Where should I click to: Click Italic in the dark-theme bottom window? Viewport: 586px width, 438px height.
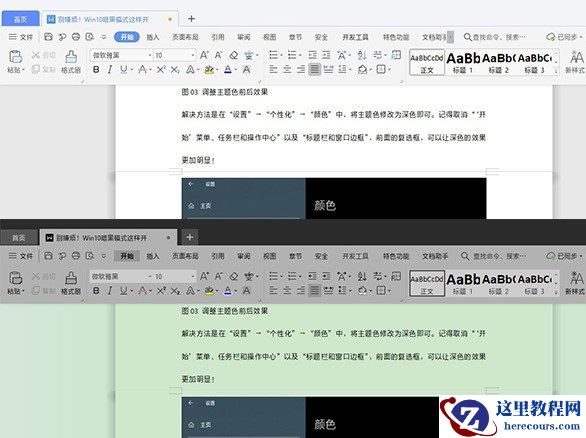tap(110, 290)
